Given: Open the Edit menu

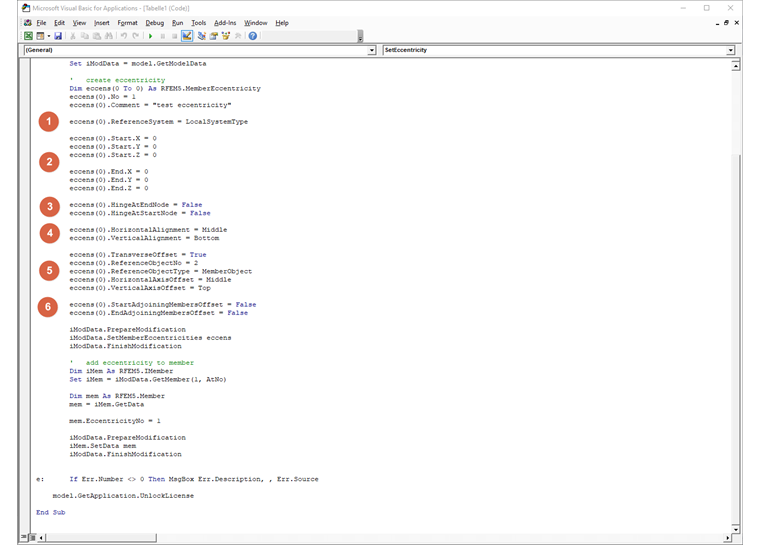Looking at the screenshot, I should coord(59,23).
